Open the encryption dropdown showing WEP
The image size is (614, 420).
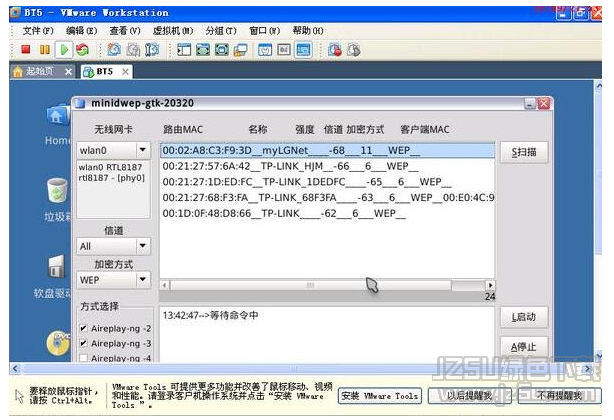(x=114, y=279)
